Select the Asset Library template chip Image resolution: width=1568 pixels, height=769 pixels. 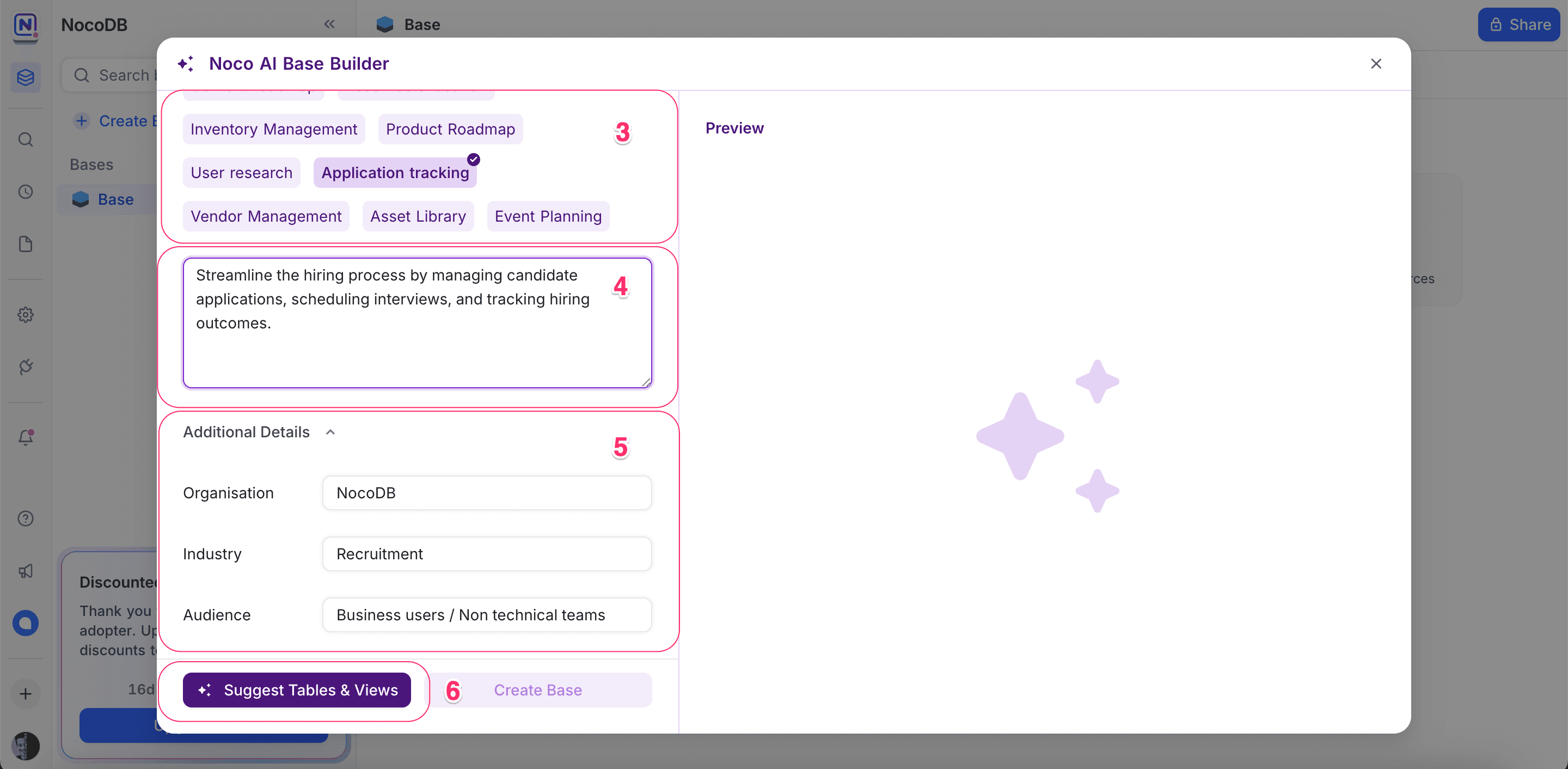[418, 216]
